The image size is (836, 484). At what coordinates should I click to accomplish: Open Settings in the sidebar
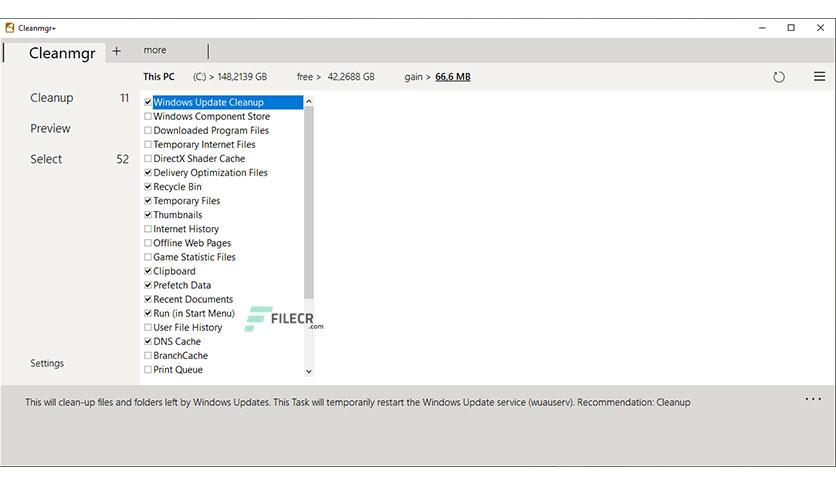(x=47, y=363)
